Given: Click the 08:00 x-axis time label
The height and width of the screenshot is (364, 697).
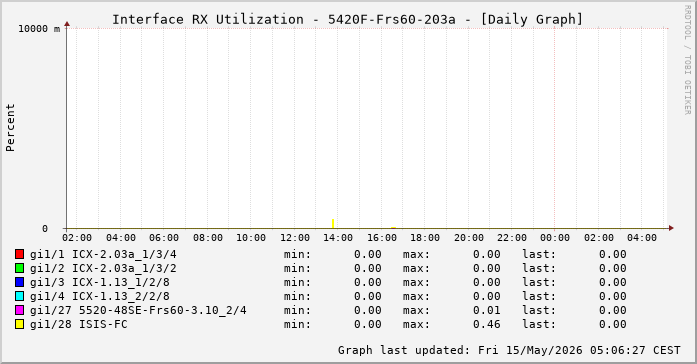Looking at the screenshot, I should pyautogui.click(x=208, y=238).
